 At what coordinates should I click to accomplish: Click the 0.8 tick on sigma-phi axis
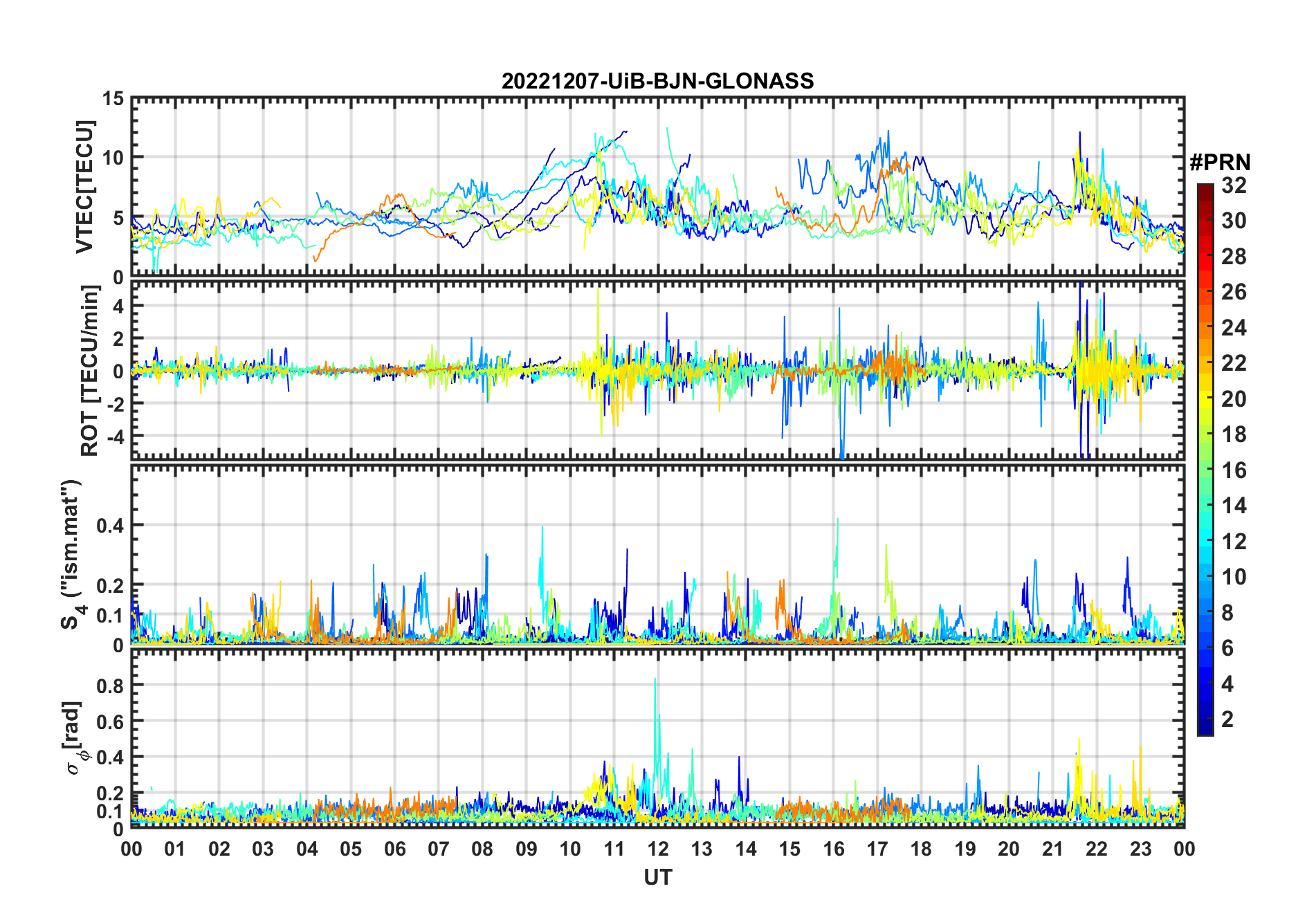pyautogui.click(x=110, y=686)
